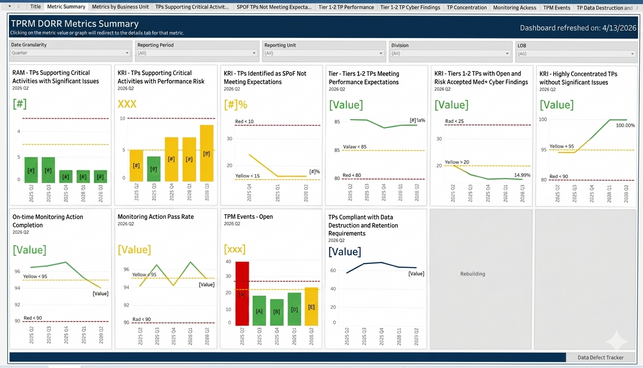The image size is (643, 368).
Task: Click RAM - TPs Supporting Critical Activities card title
Action: point(56,77)
